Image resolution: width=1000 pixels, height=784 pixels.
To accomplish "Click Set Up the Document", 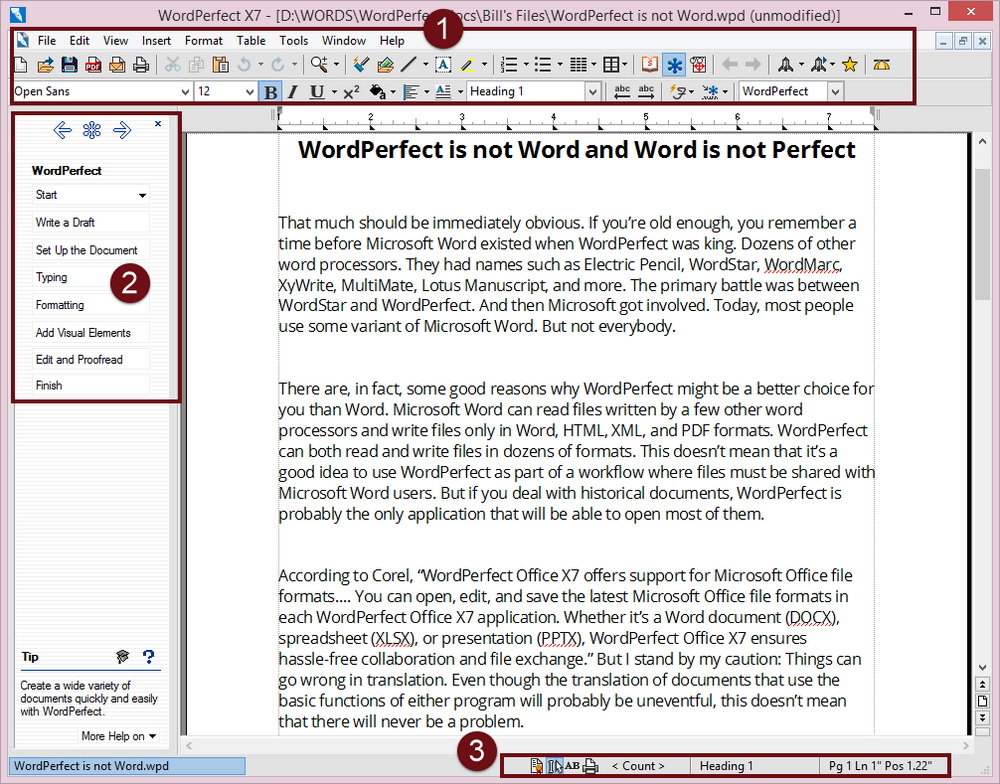I will click(91, 250).
